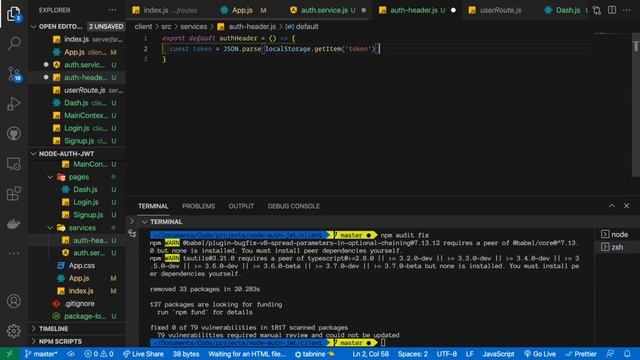This screenshot has height=360, width=640.
Task: Switch to the index.js tab
Action: pos(164,10)
